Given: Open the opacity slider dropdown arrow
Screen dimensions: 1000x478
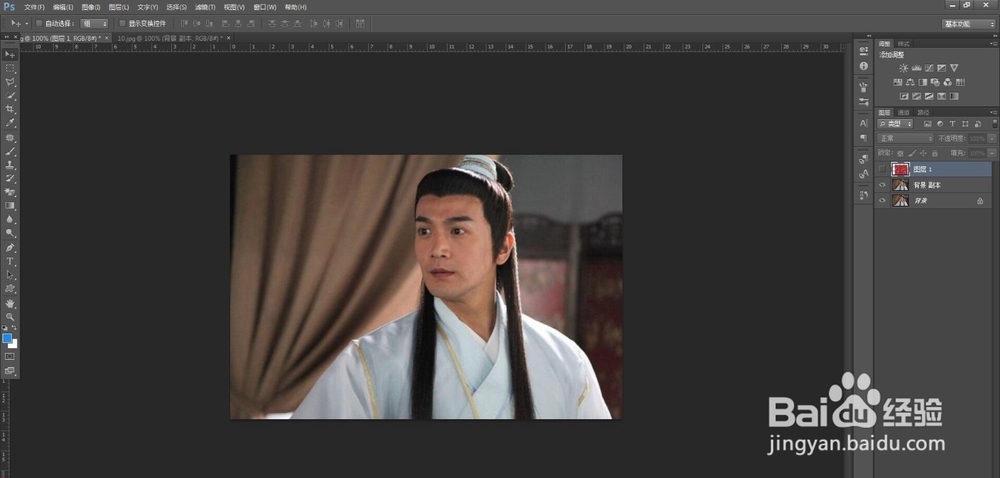Looking at the screenshot, I should (992, 138).
